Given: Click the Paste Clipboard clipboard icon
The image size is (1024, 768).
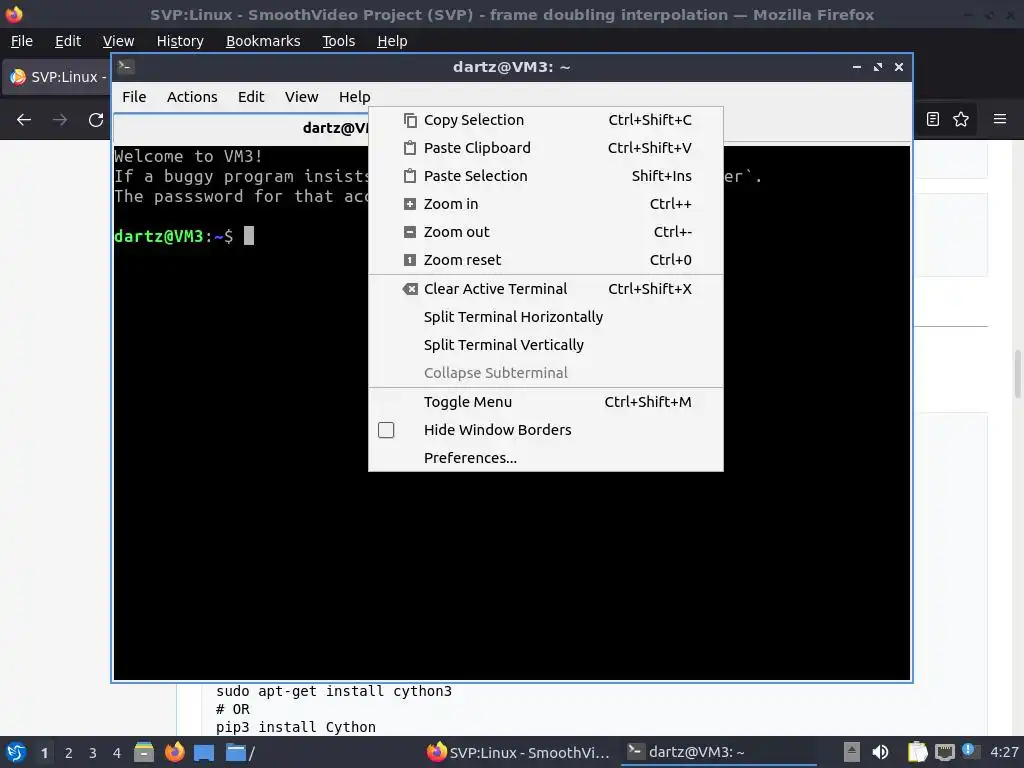Looking at the screenshot, I should (410, 148).
